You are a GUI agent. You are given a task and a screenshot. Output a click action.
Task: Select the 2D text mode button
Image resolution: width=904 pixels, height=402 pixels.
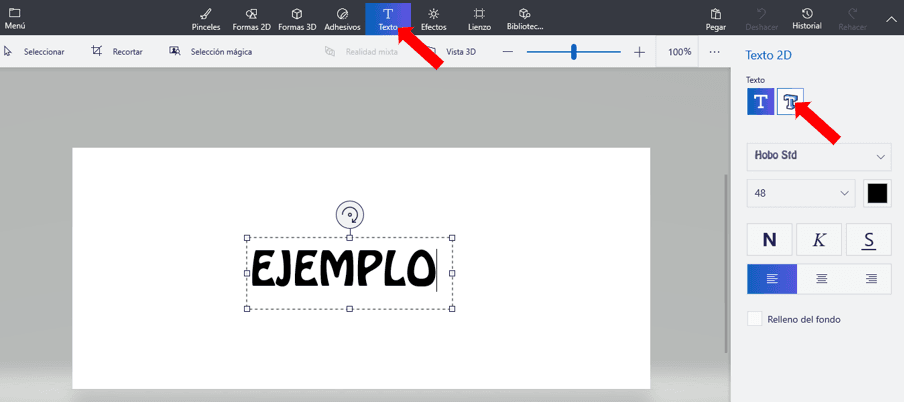tap(760, 102)
